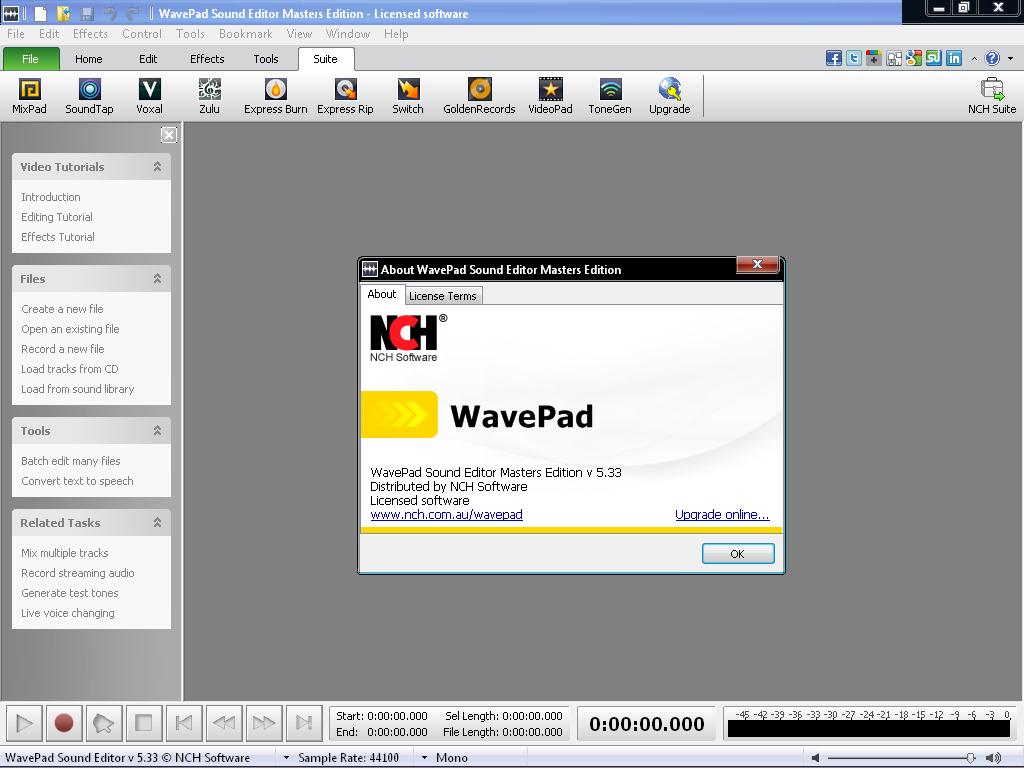Jump to start with the Go to Start button
The width and height of the screenshot is (1024, 768).
click(x=184, y=723)
